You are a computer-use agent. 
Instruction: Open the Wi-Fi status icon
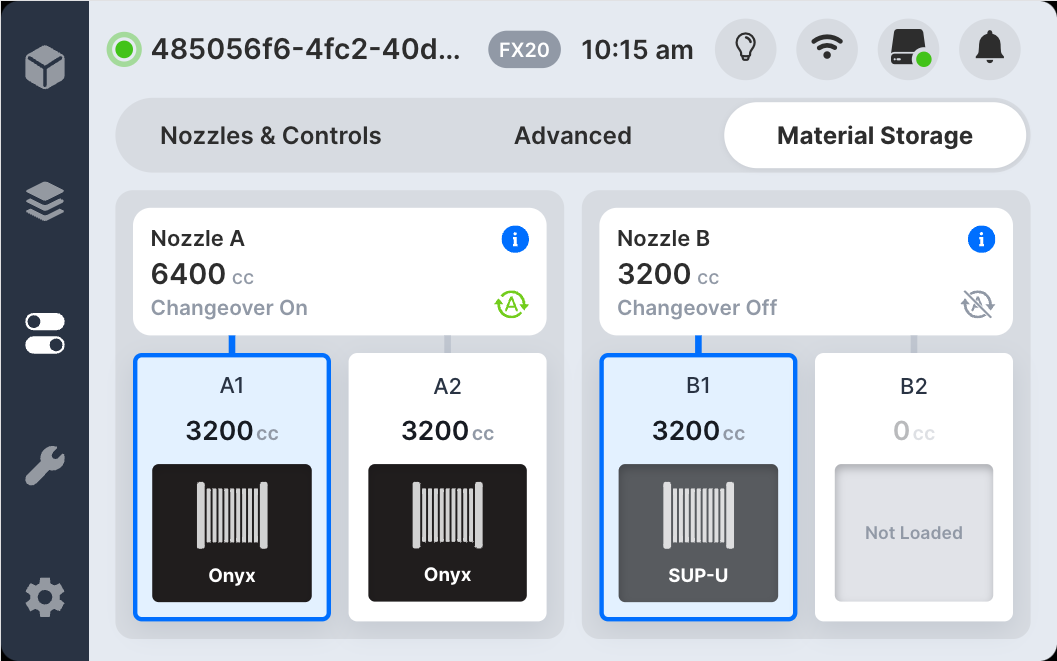(x=826, y=48)
